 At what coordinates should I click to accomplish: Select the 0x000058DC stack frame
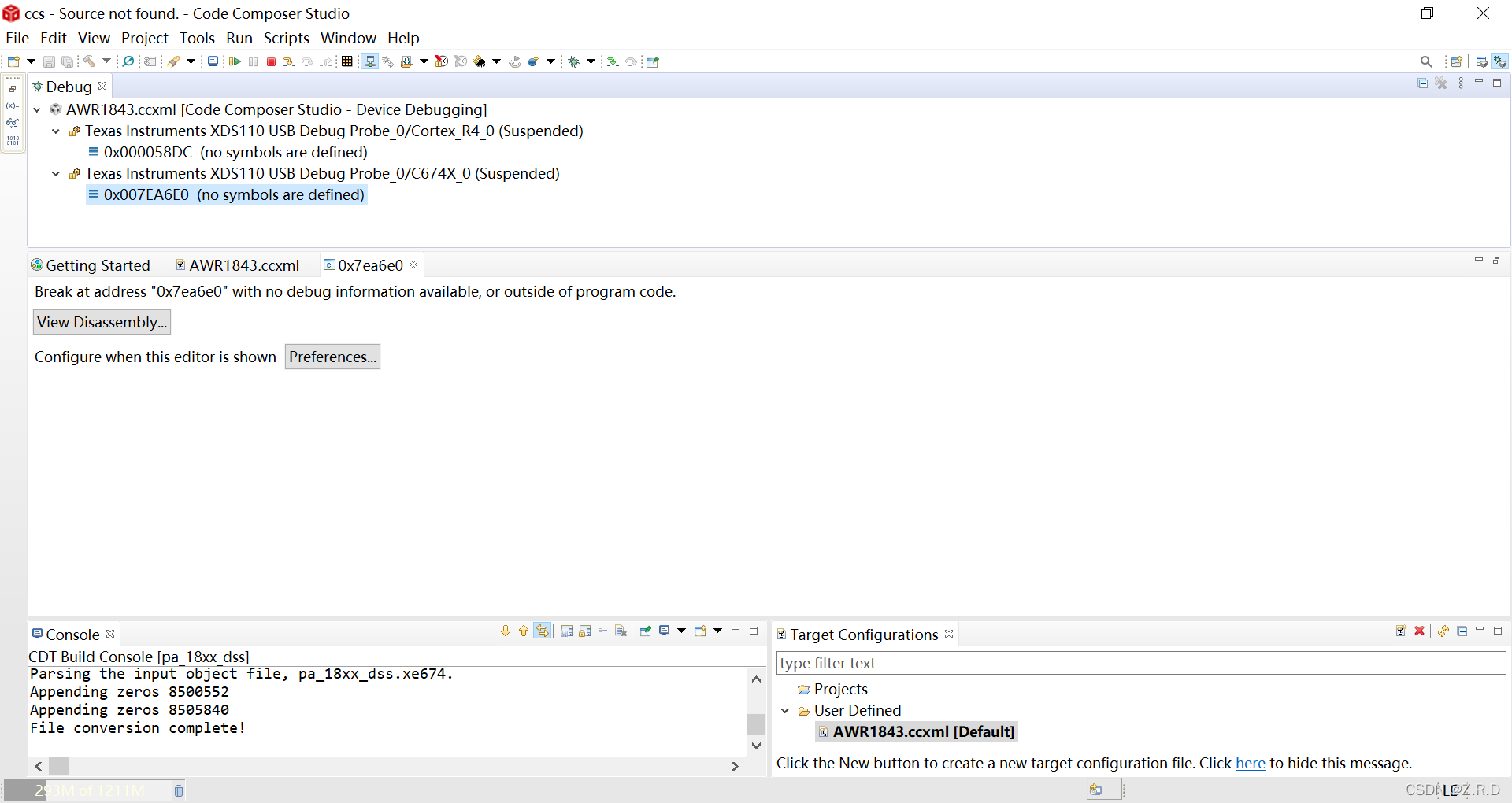228,152
